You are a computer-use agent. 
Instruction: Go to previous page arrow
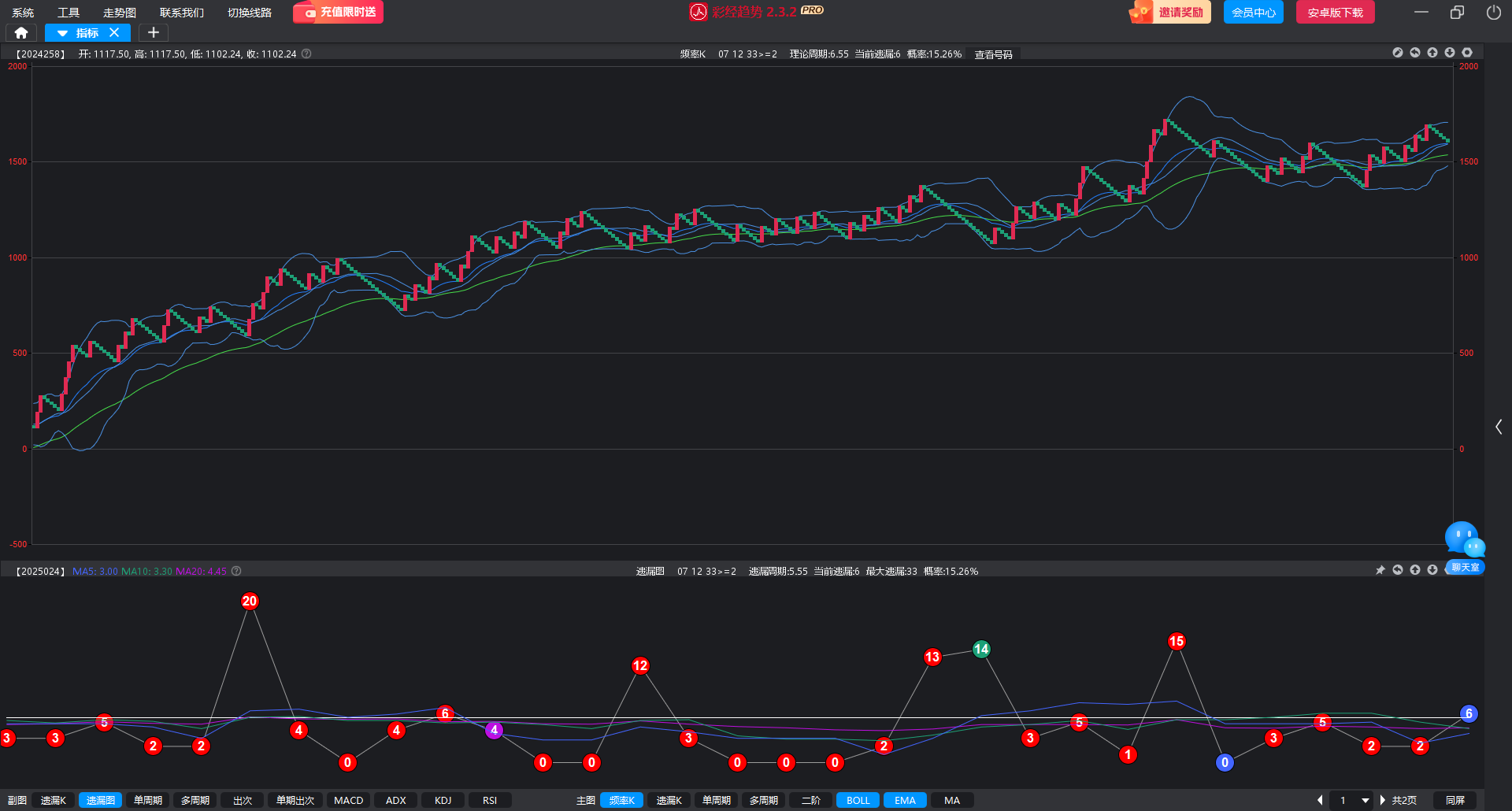pyautogui.click(x=1320, y=800)
